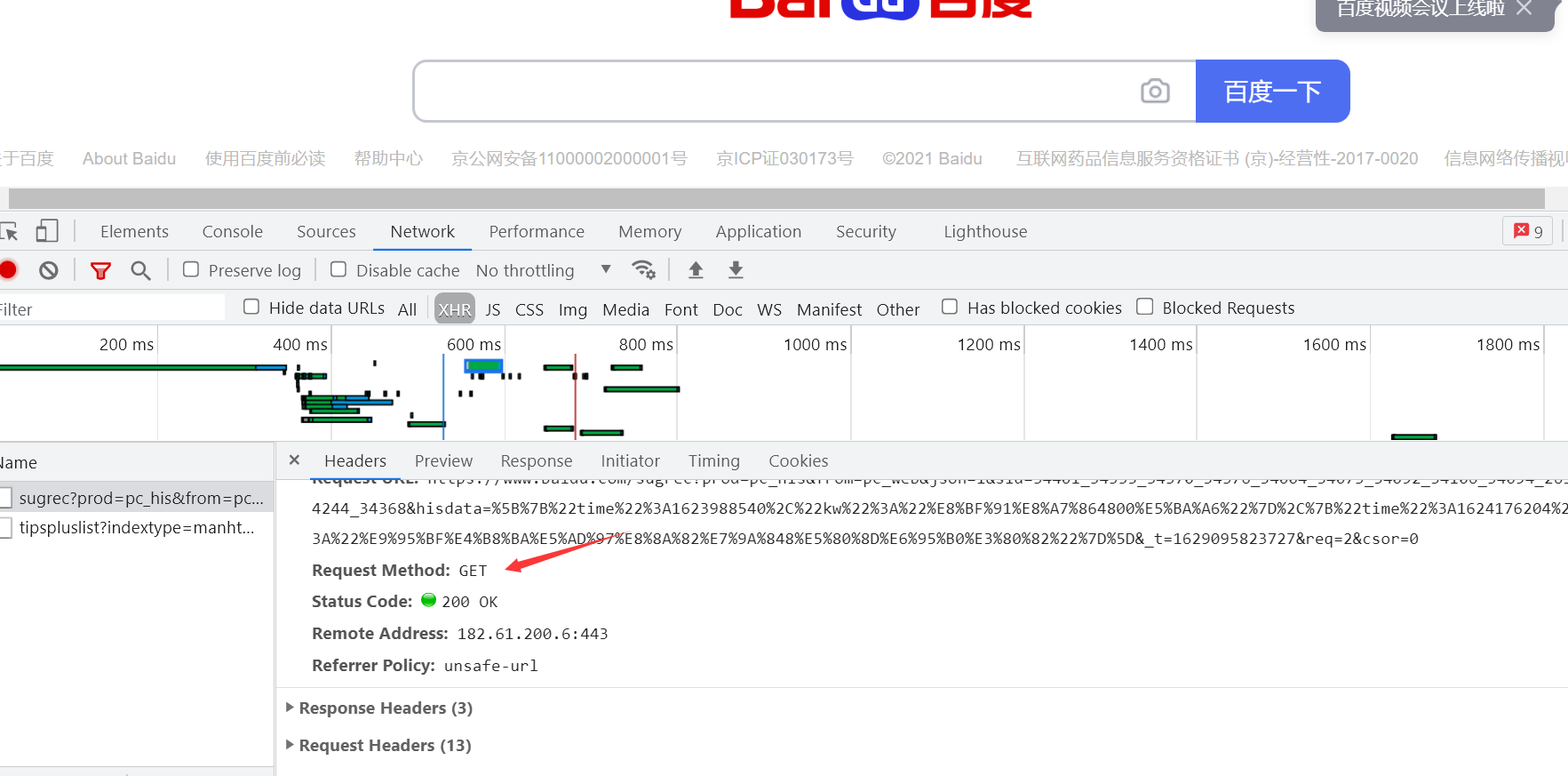
Task: Select the tipspluslist?indextype request row
Action: tap(137, 528)
